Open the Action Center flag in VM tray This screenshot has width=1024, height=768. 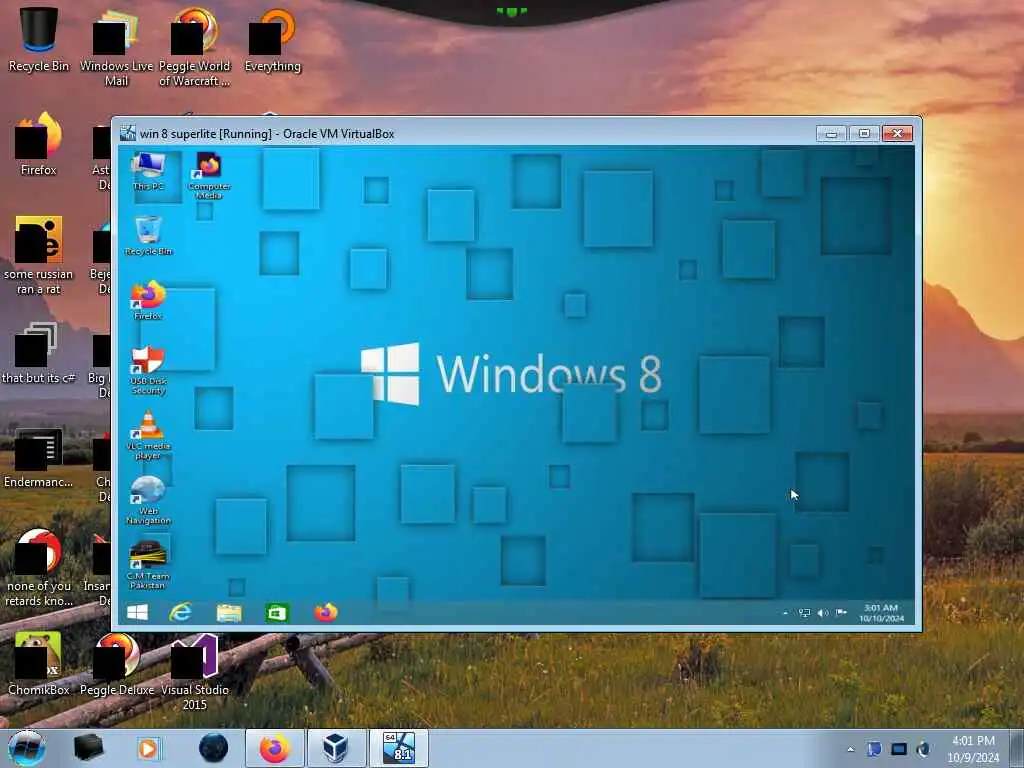pyautogui.click(x=841, y=613)
